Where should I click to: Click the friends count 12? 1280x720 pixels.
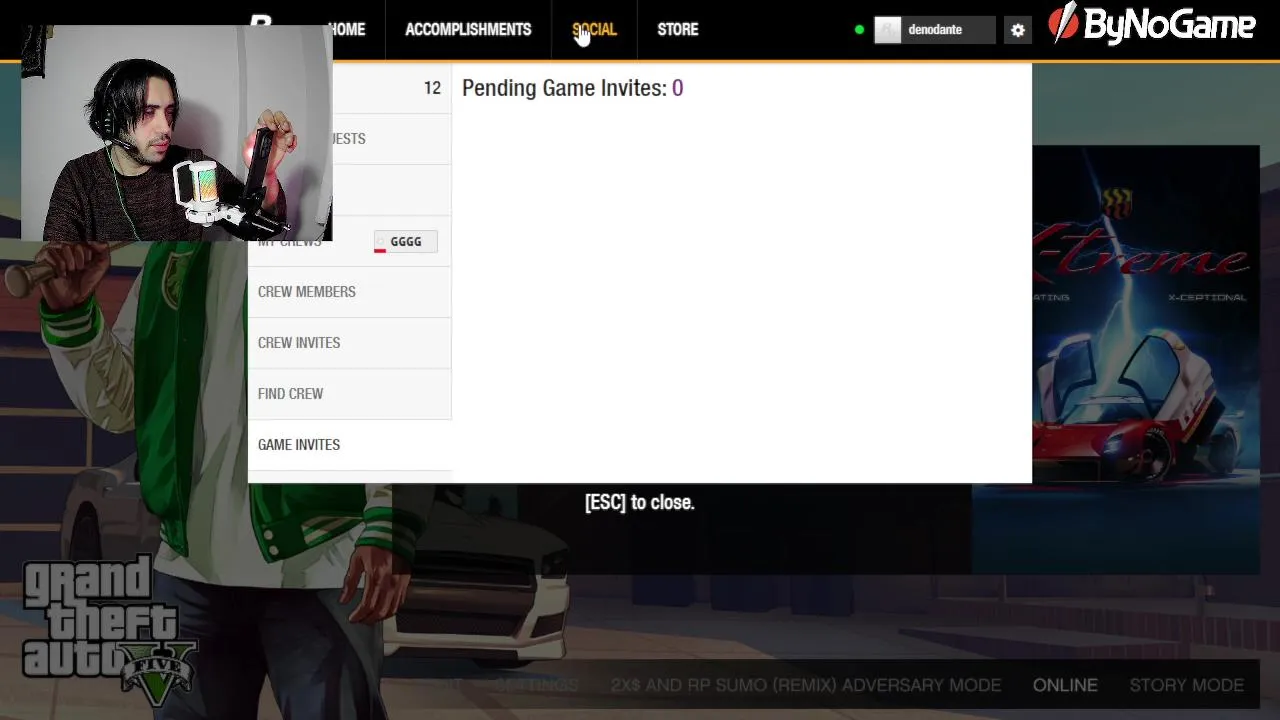tap(432, 88)
